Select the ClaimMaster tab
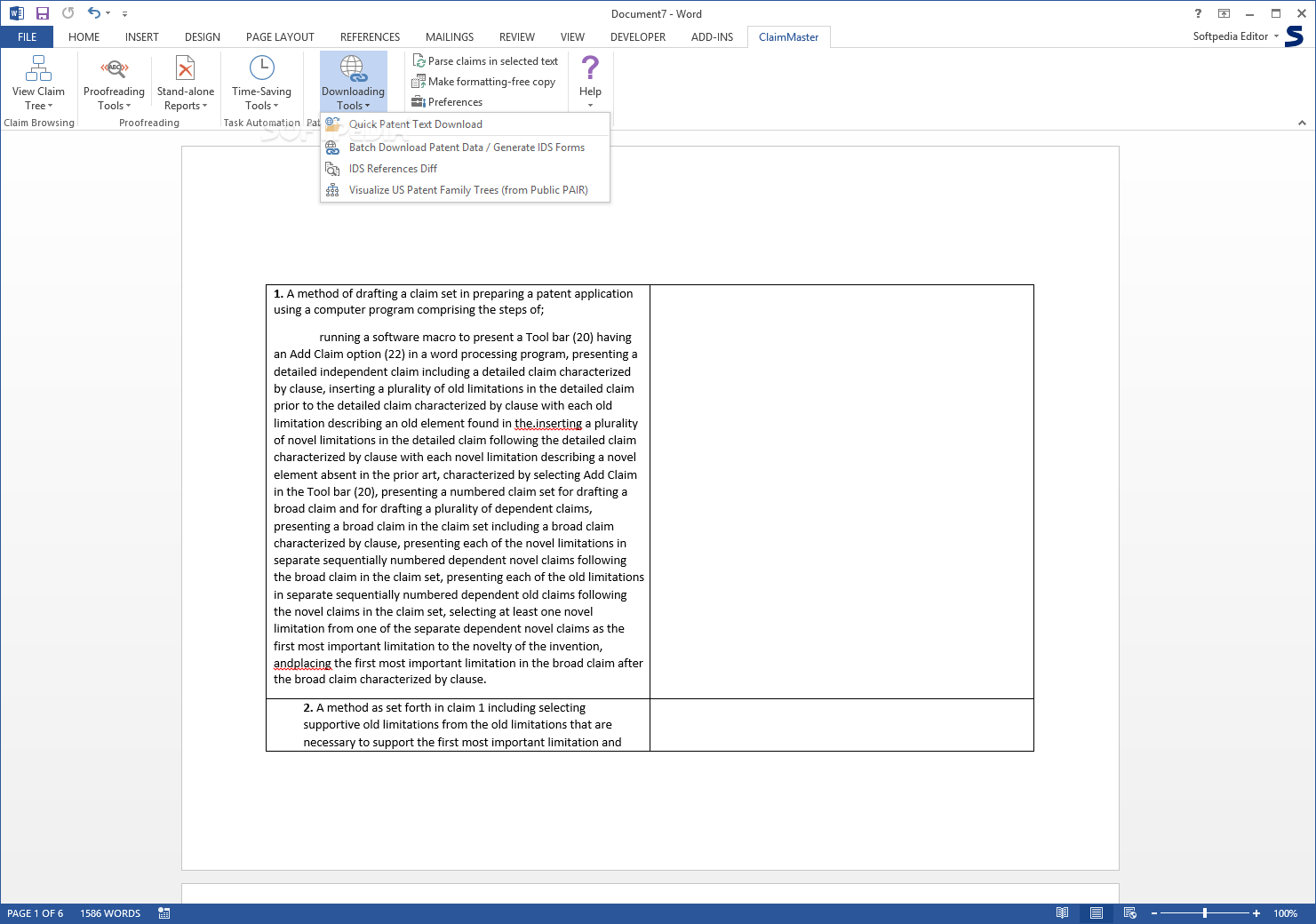 (788, 37)
